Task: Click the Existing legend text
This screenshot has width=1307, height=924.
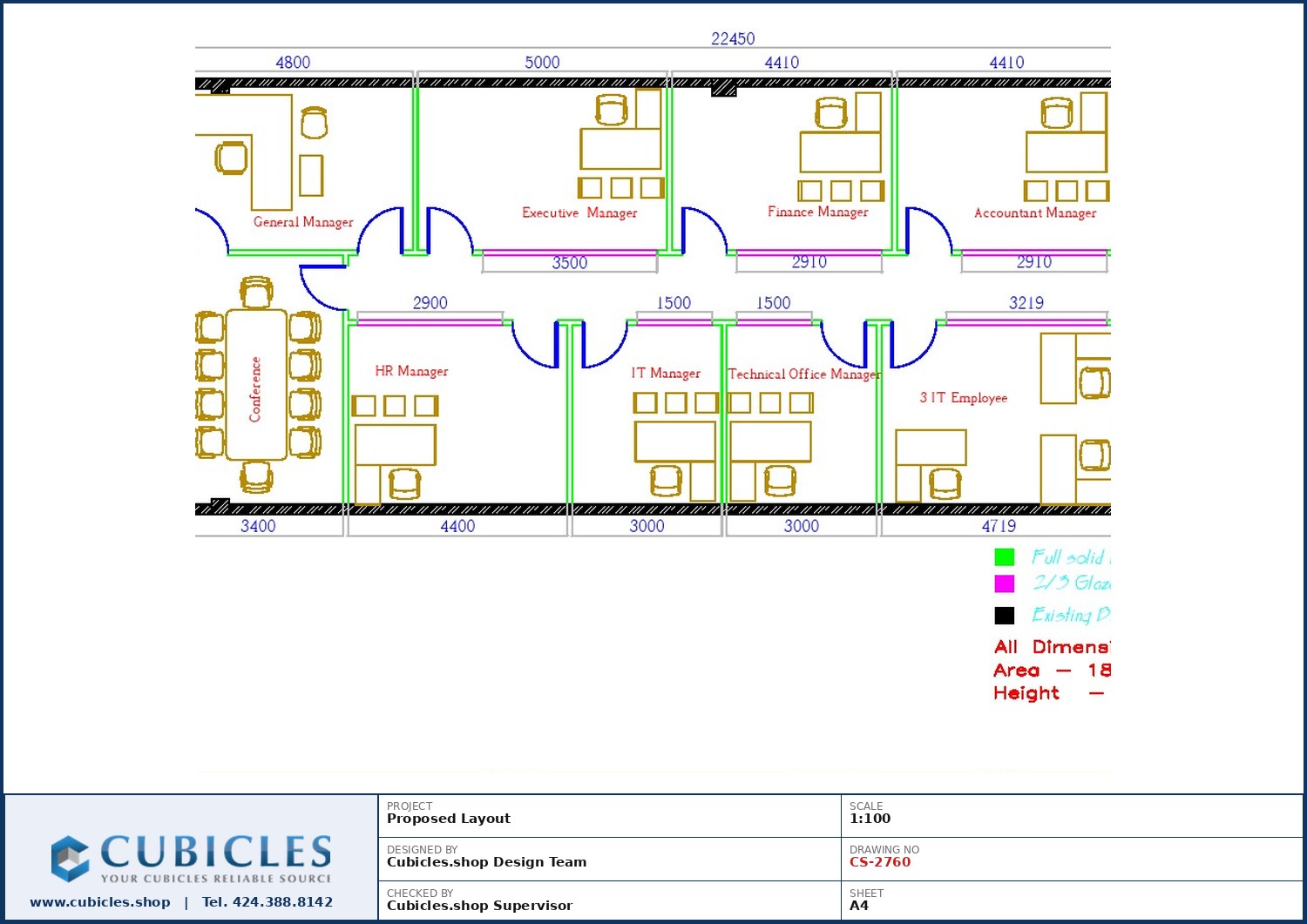Action: pos(1071,615)
